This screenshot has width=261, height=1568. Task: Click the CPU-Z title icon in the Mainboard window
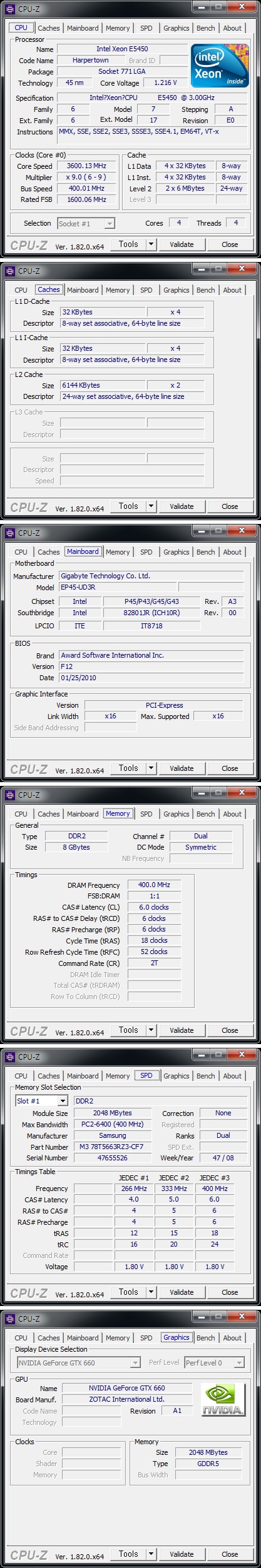coord(9,533)
